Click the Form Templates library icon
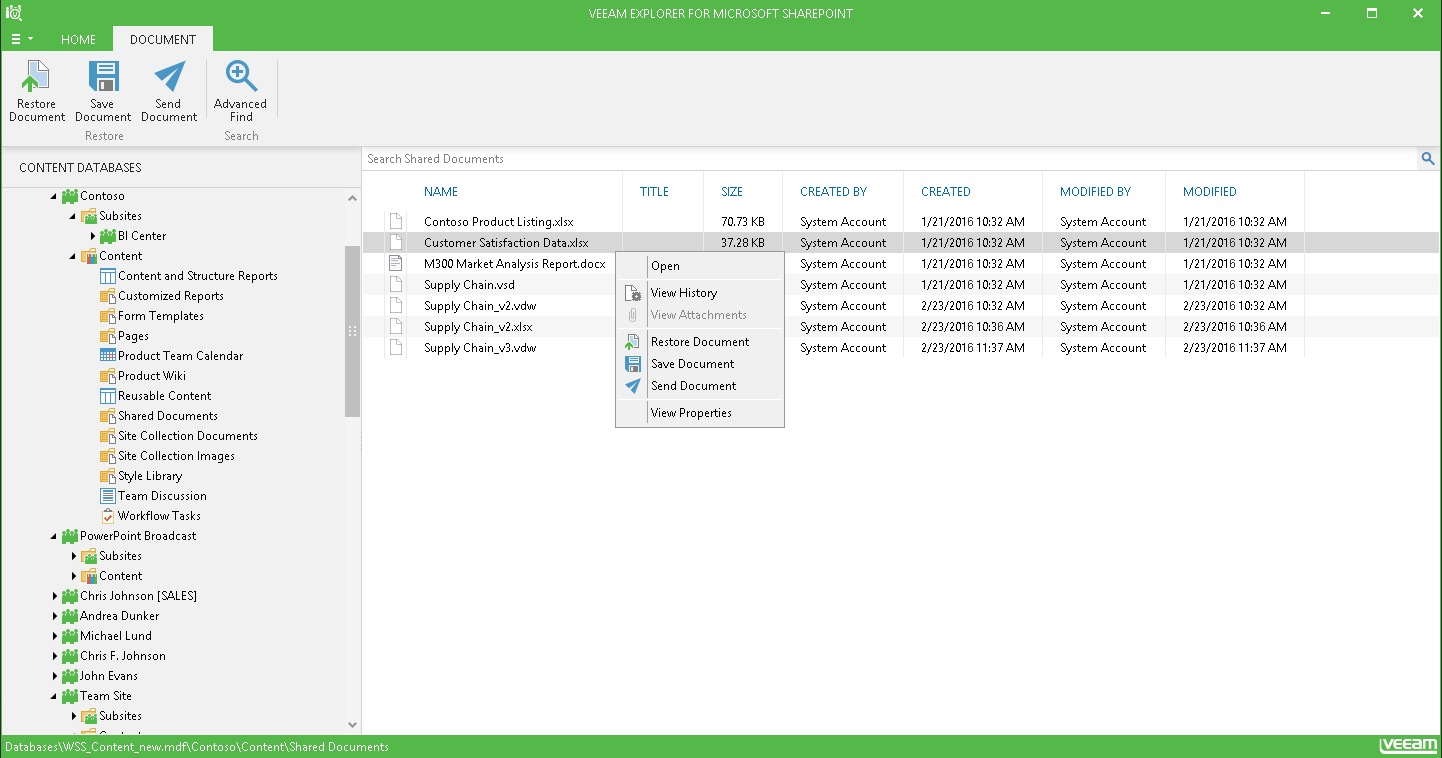The image size is (1442, 758). (108, 316)
